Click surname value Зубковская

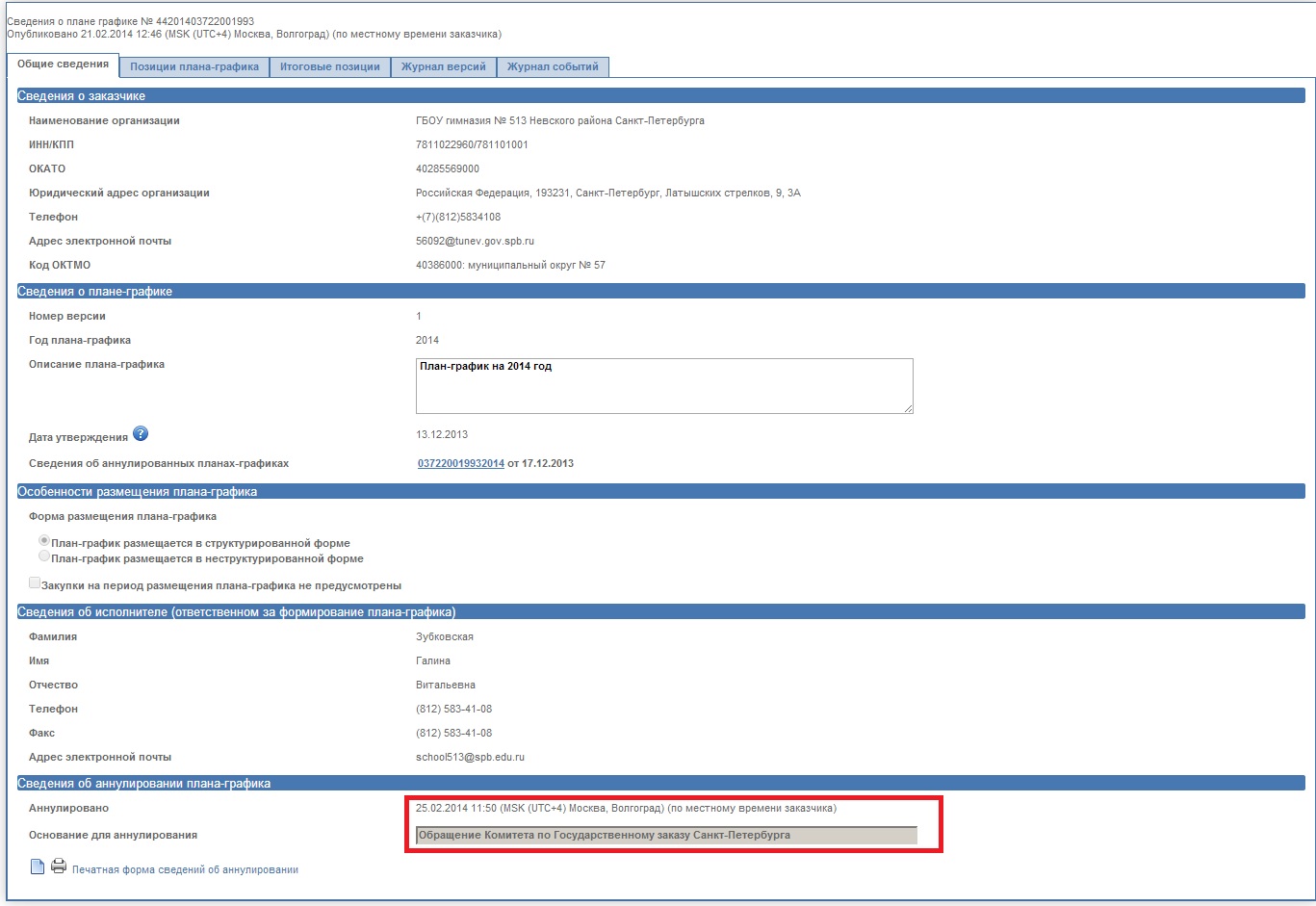coord(445,636)
